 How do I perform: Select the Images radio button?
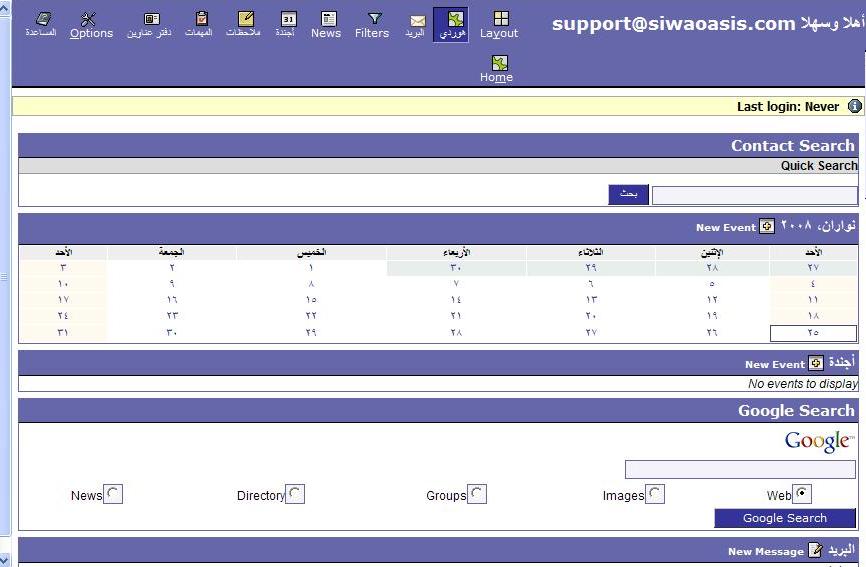pyautogui.click(x=655, y=494)
